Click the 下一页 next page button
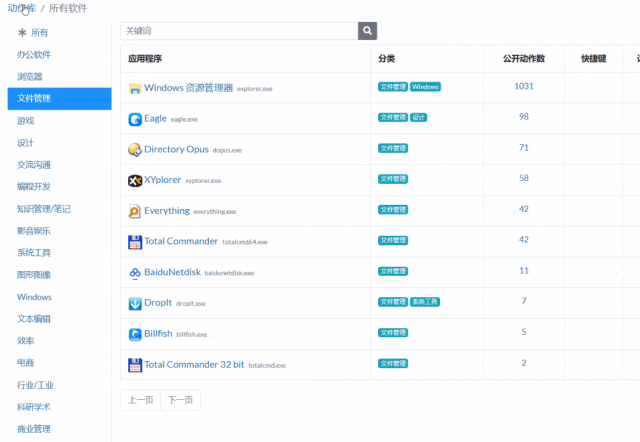The width and height of the screenshot is (640, 442). pyautogui.click(x=180, y=400)
